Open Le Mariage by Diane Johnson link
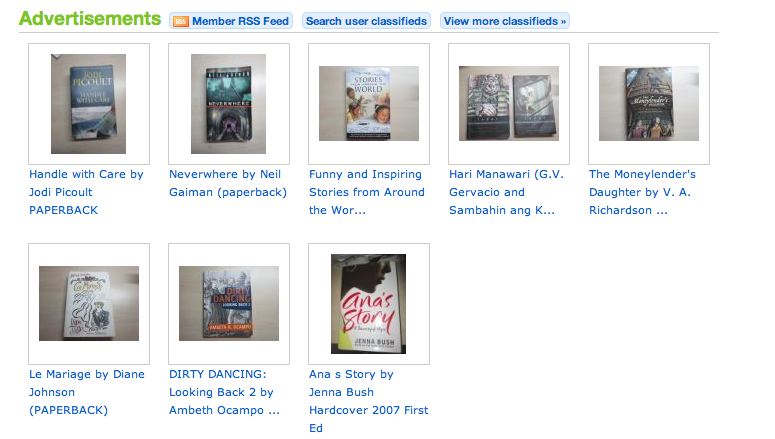 click(87, 392)
